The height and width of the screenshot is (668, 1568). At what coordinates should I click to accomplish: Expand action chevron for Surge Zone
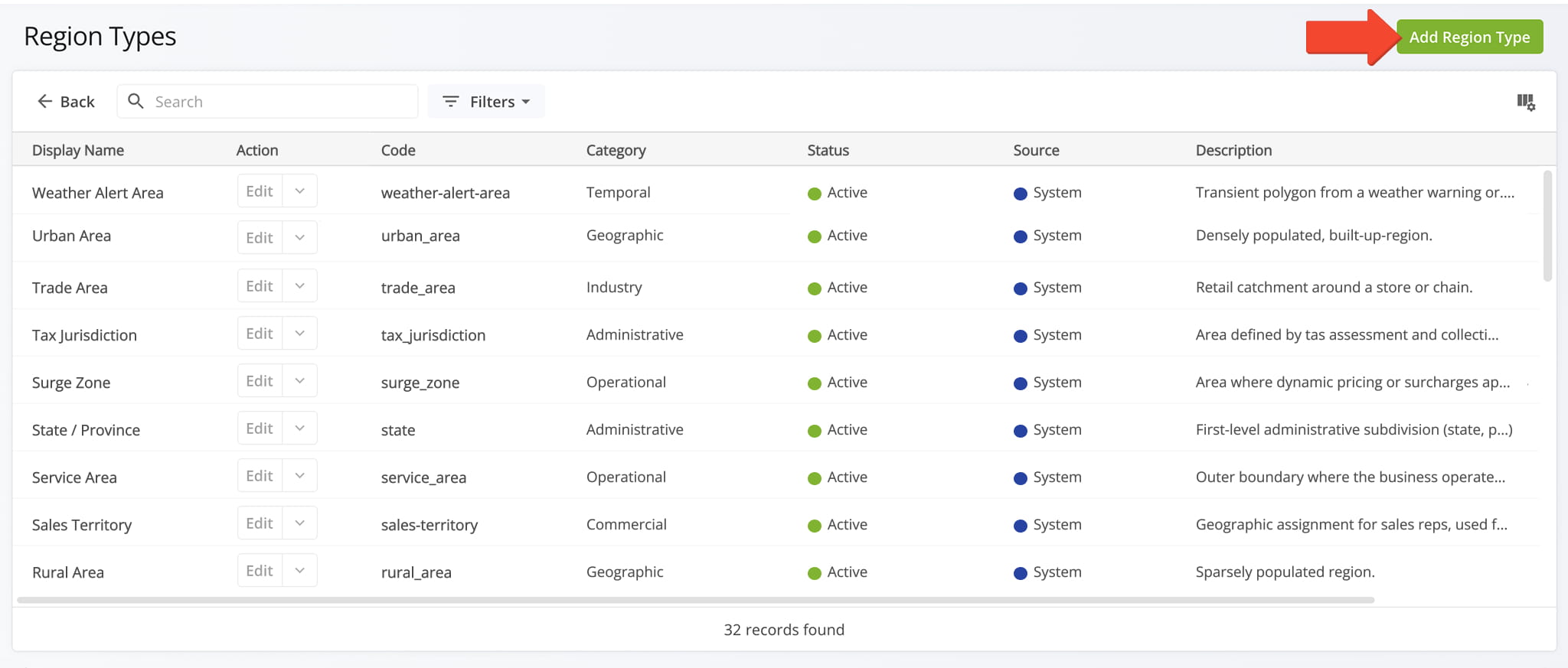point(300,380)
